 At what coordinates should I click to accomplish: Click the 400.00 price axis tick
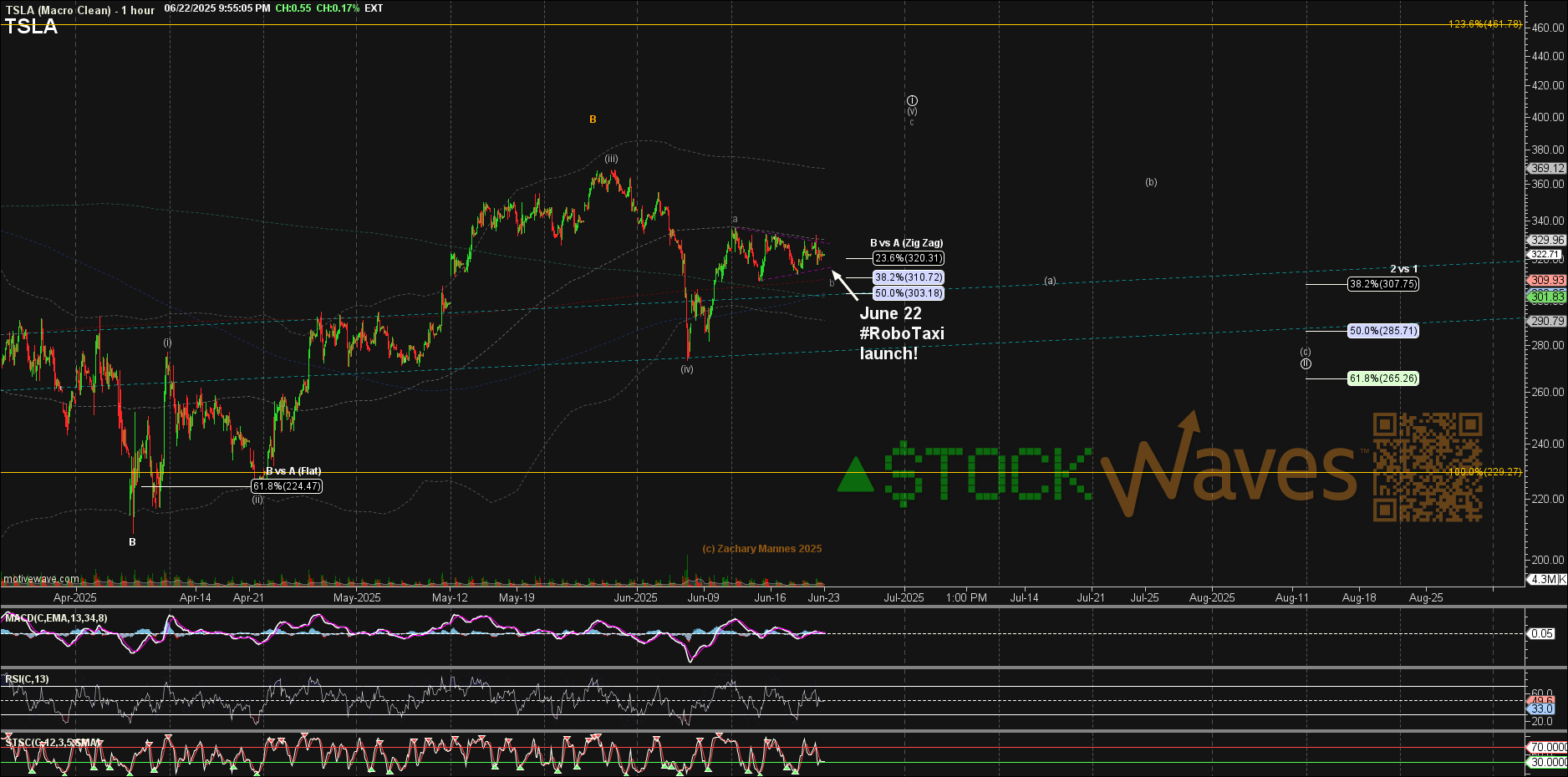tap(1548, 118)
